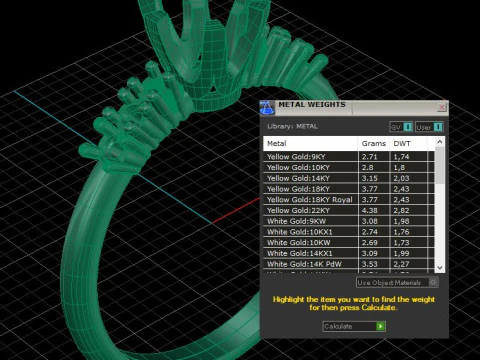Click the Use Object Materials gear icon

point(433,283)
